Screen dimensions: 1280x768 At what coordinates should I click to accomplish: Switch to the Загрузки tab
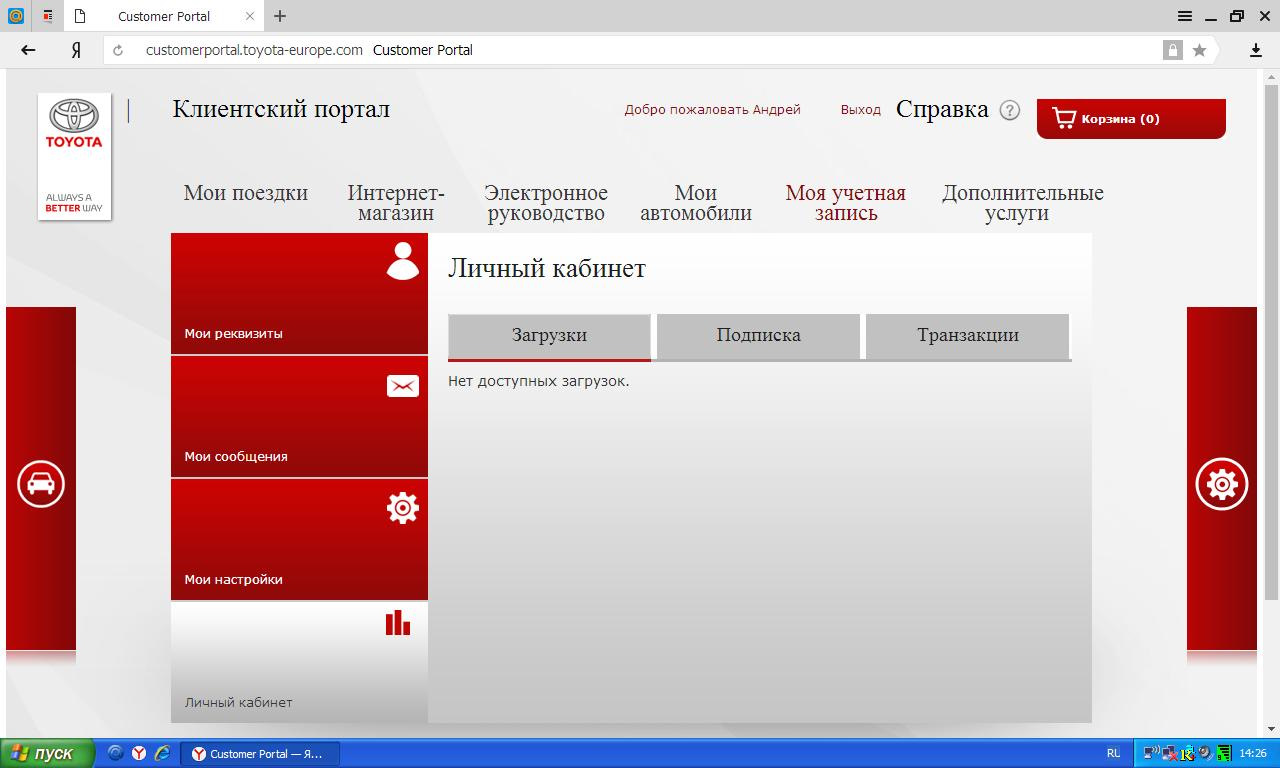[549, 336]
